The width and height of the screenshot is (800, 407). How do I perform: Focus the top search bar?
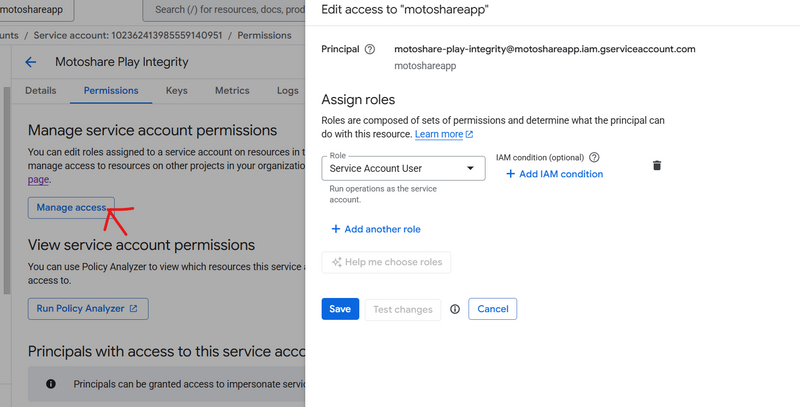[x=225, y=11]
